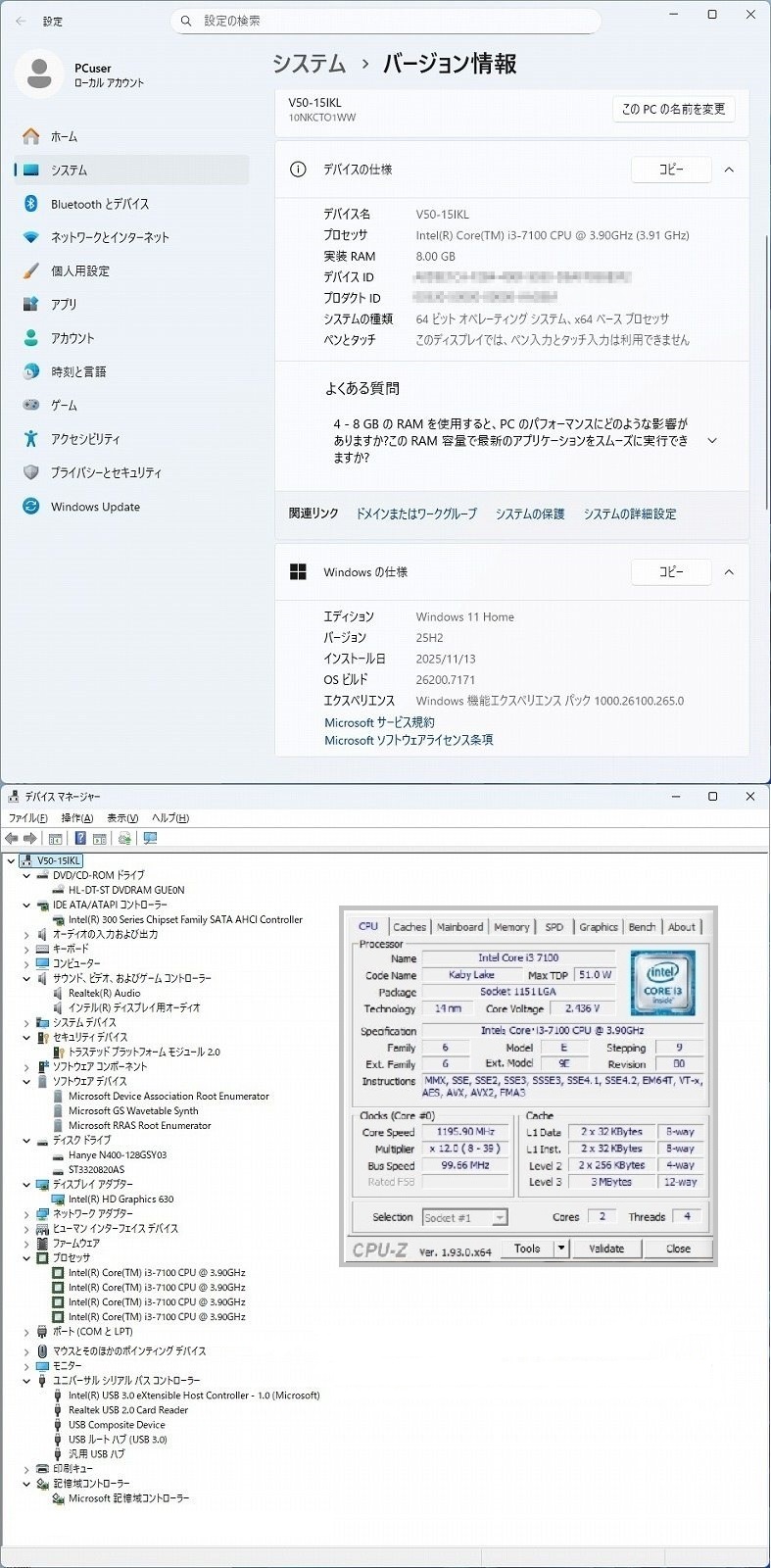Click the 設定の検索 search field
Viewport: 771px width, 1568px height.
386,21
